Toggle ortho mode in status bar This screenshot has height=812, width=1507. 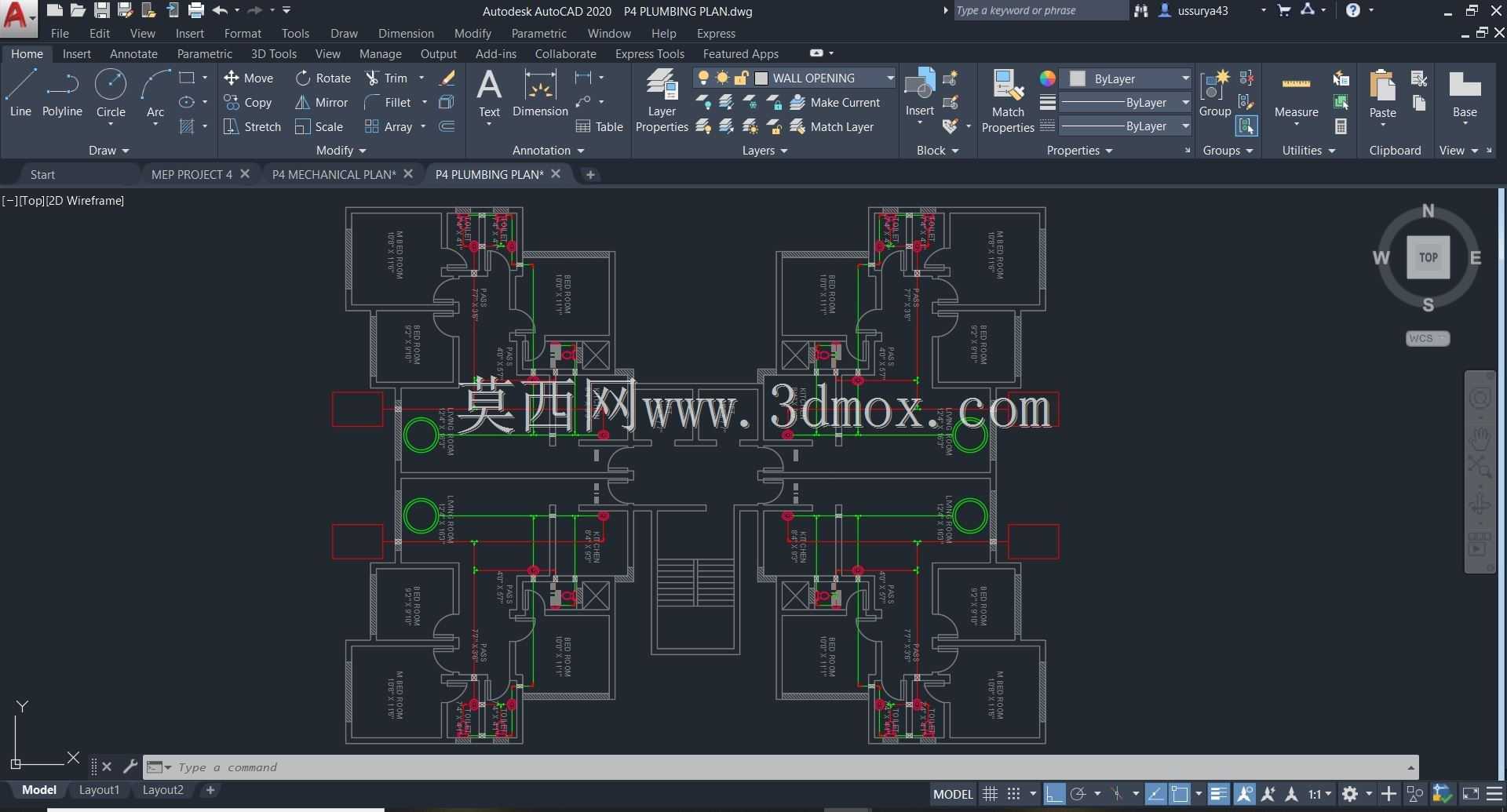(1054, 794)
